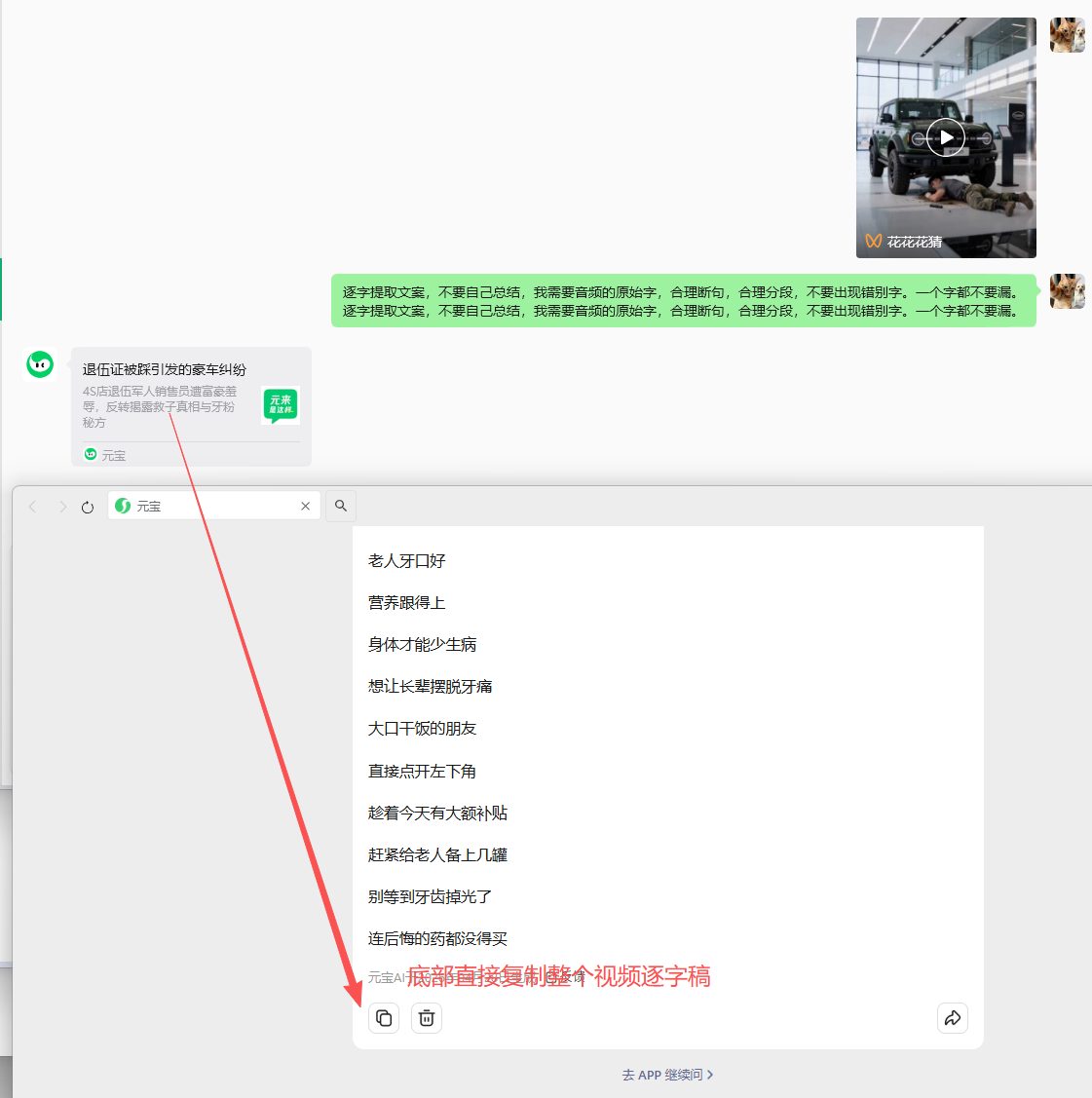Select the line 赶紧给老人备上几罐
Viewport: 1092px width, 1098px height.
click(437, 855)
